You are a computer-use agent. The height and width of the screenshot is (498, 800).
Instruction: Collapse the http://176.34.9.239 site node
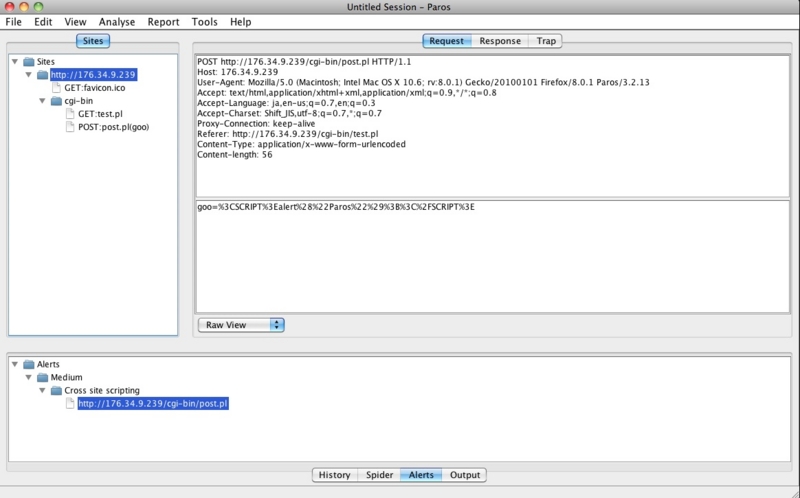point(29,74)
